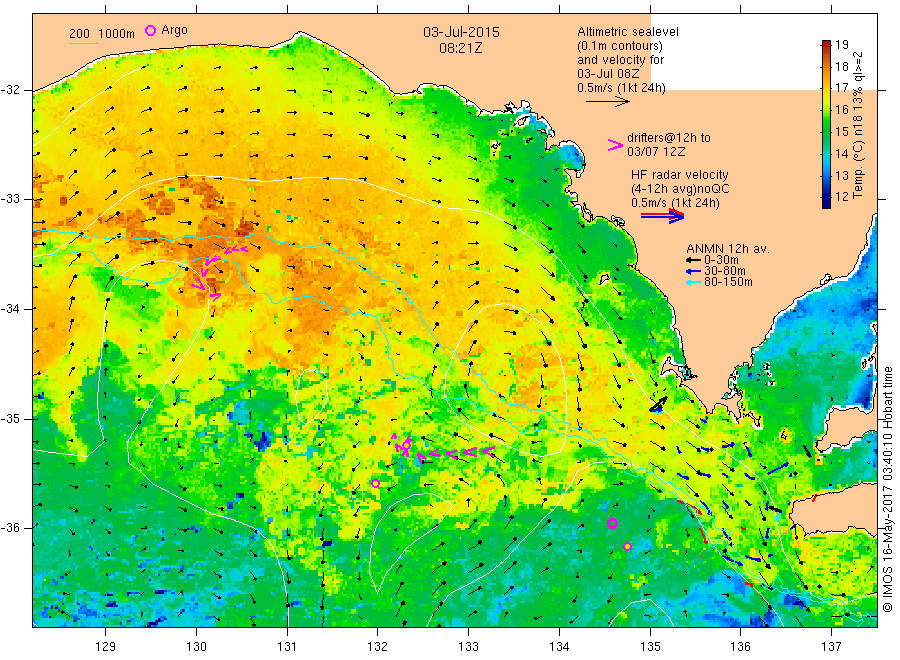Click the '0.5m/s (1kt 24h)' altimetry scale text
Viewport: 900px width, 660px height.
[622, 88]
